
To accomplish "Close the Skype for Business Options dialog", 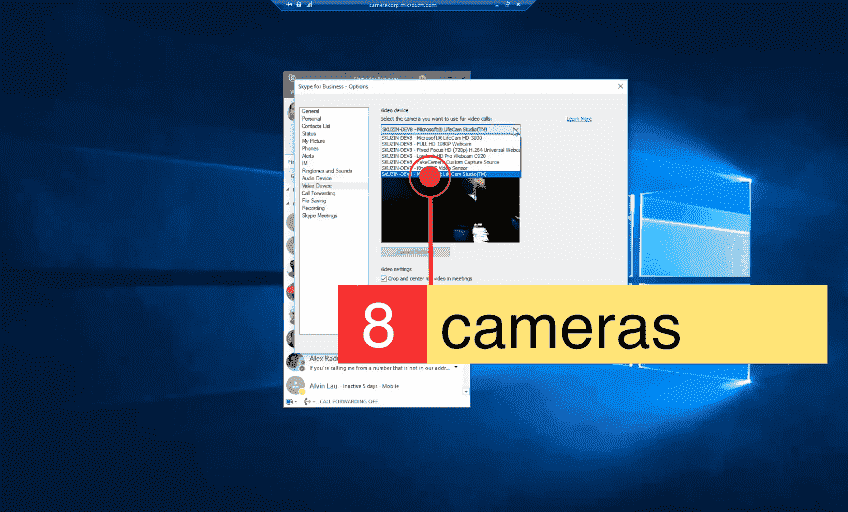I will pos(620,87).
